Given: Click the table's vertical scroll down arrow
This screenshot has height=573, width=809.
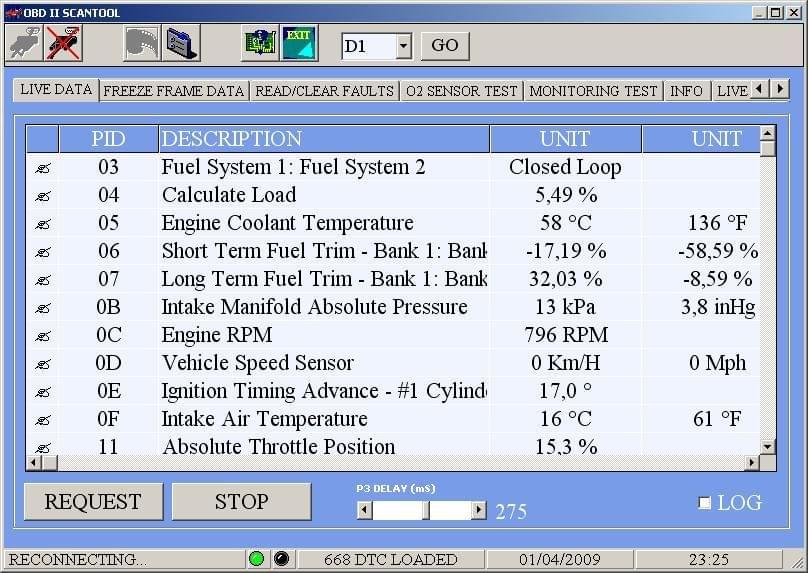Looking at the screenshot, I should coord(768,447).
